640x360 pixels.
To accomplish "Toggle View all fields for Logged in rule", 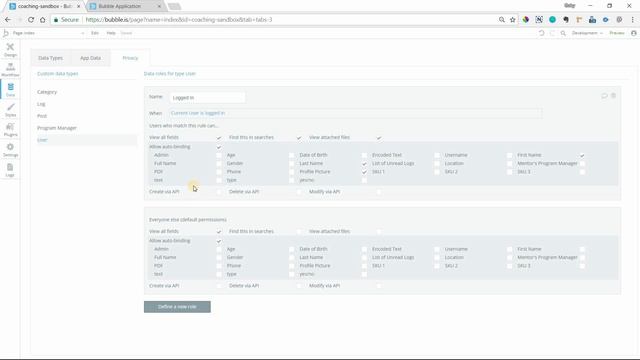I will click(219, 138).
